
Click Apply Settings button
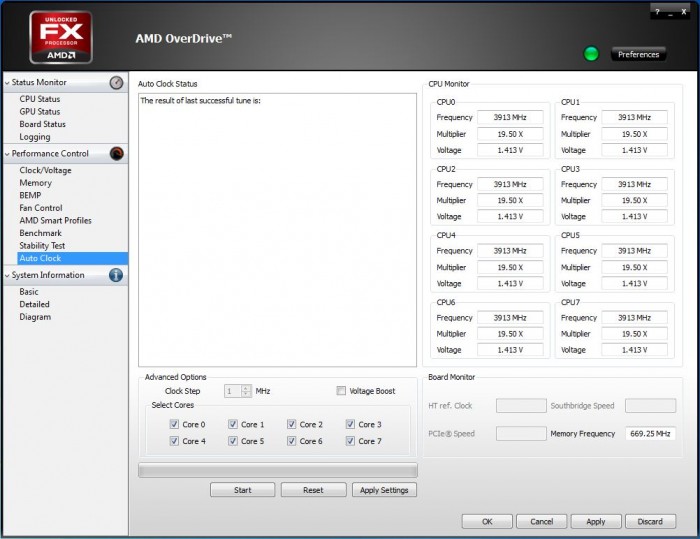[x=384, y=490]
